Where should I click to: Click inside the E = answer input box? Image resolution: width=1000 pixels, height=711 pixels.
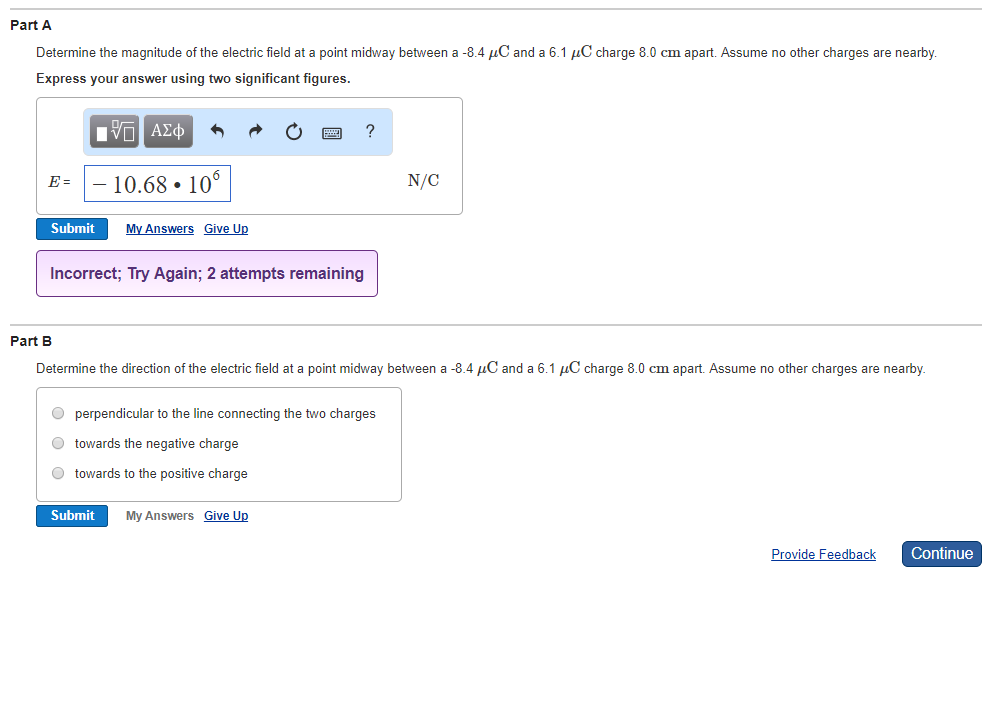coord(157,183)
